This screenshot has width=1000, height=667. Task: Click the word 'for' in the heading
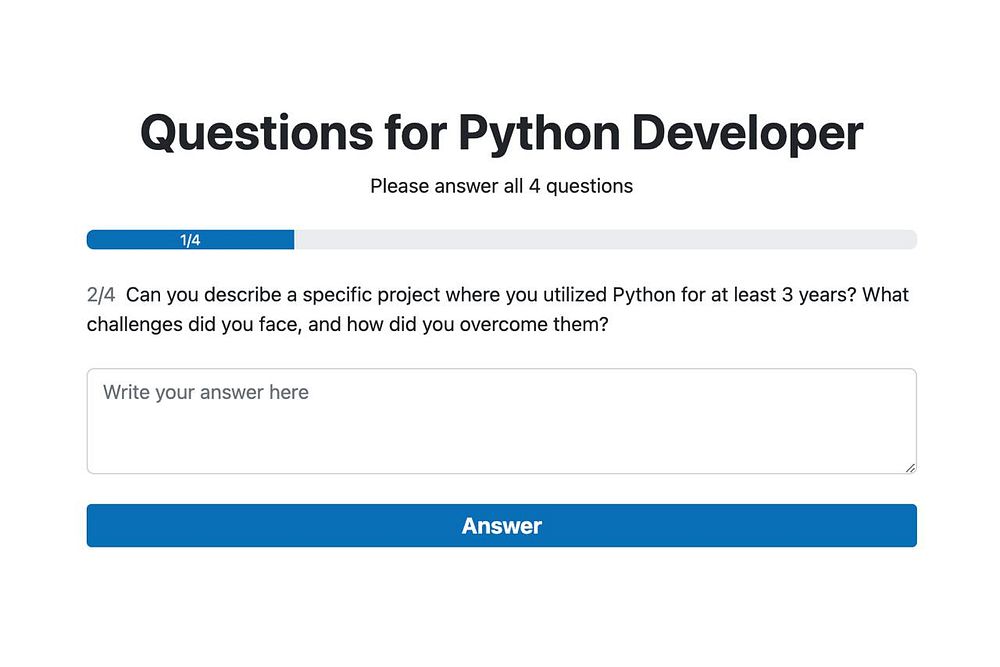click(412, 133)
